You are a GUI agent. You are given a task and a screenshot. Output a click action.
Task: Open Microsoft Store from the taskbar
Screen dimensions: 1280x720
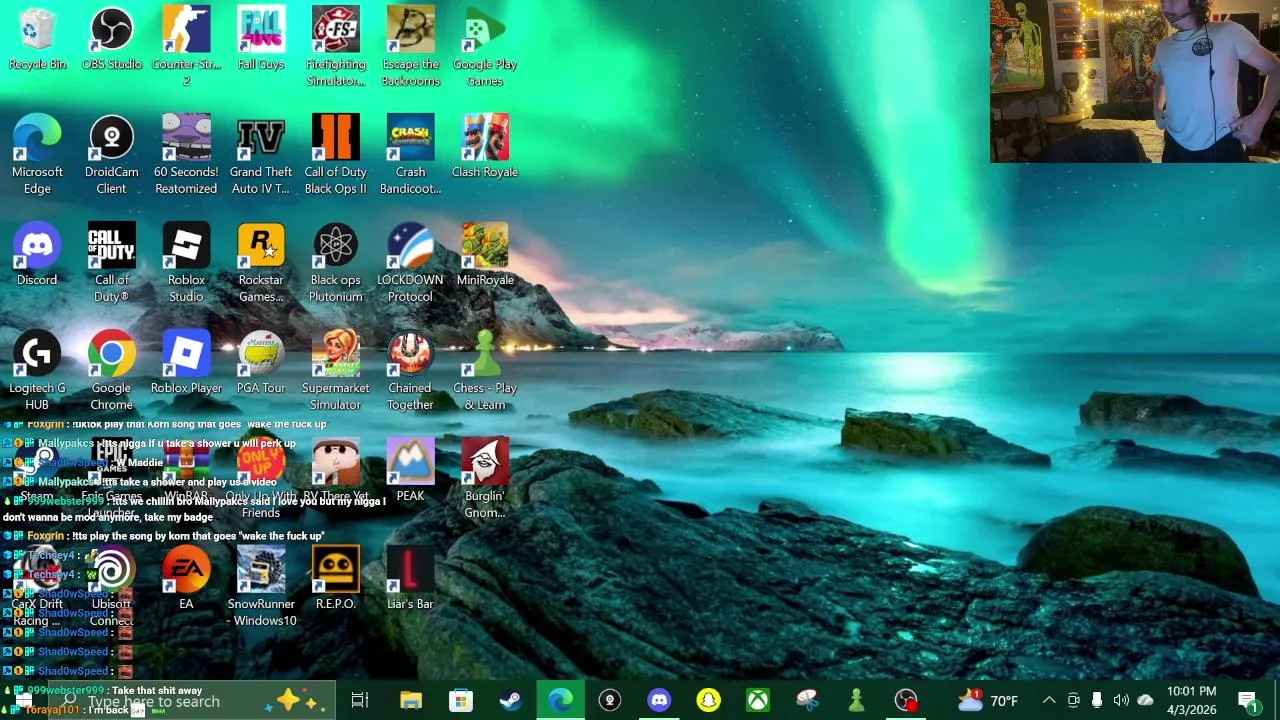[460, 701]
